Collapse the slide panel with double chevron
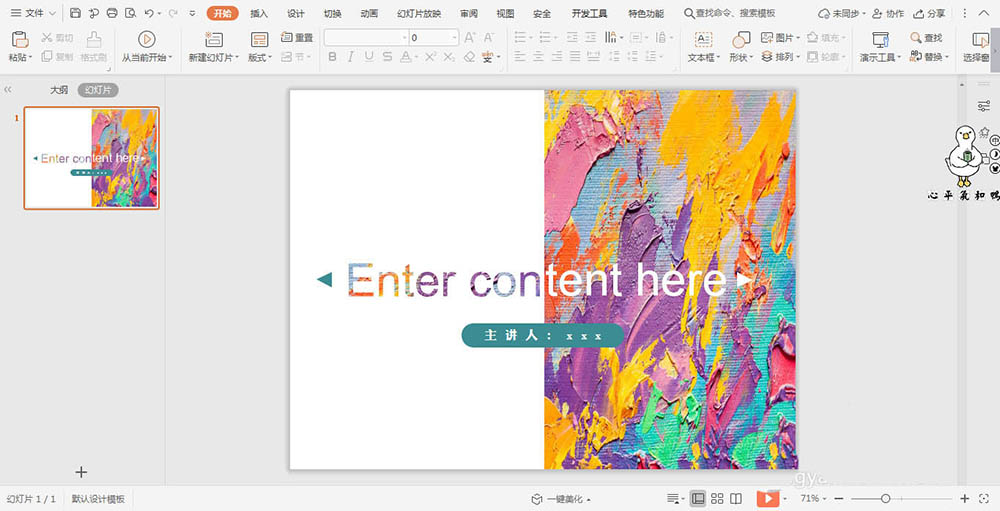 pyautogui.click(x=8, y=90)
